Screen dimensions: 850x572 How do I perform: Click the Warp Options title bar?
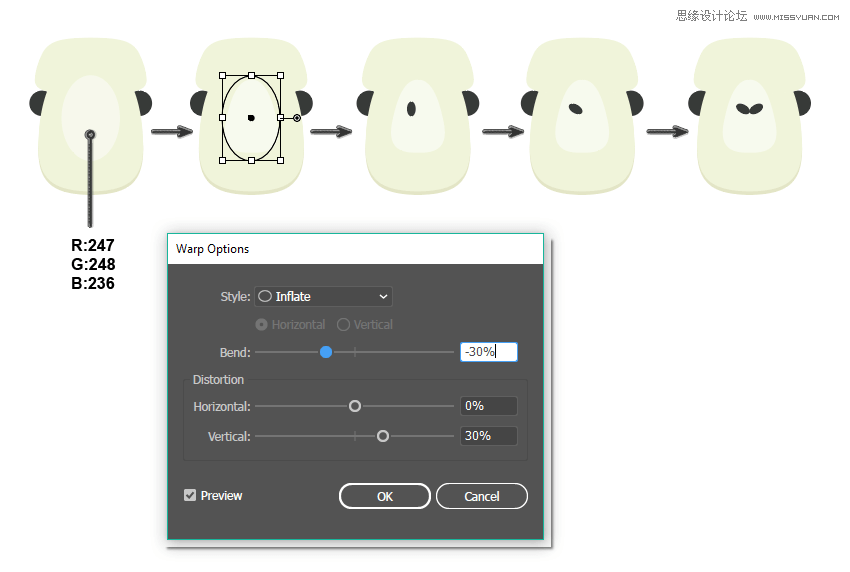point(355,249)
